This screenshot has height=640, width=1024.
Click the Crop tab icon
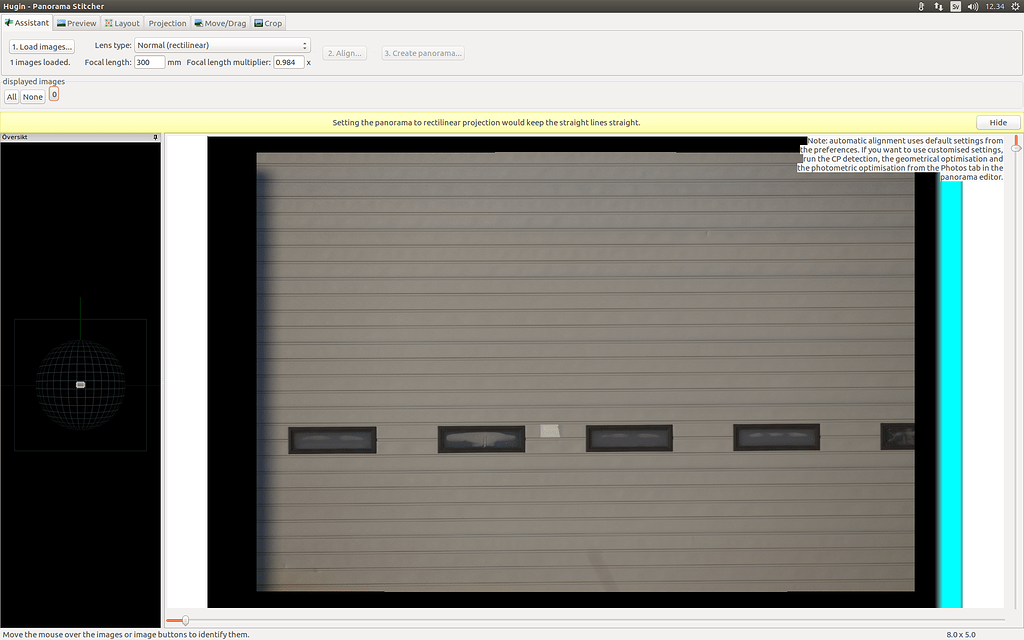257,23
